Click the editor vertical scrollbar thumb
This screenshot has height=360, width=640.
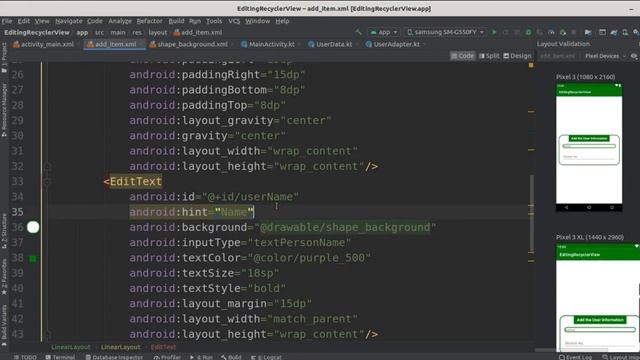pyautogui.click(x=531, y=214)
